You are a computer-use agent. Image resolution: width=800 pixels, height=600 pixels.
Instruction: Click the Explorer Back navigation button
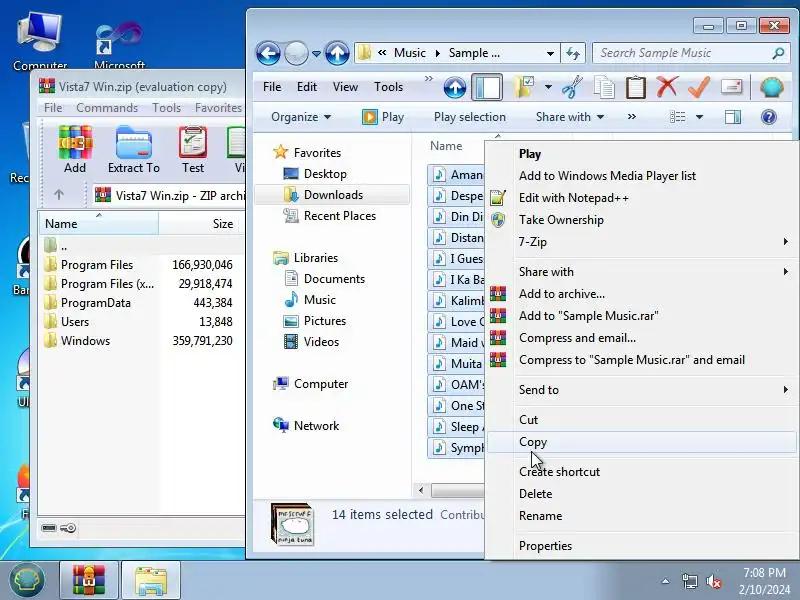(268, 53)
